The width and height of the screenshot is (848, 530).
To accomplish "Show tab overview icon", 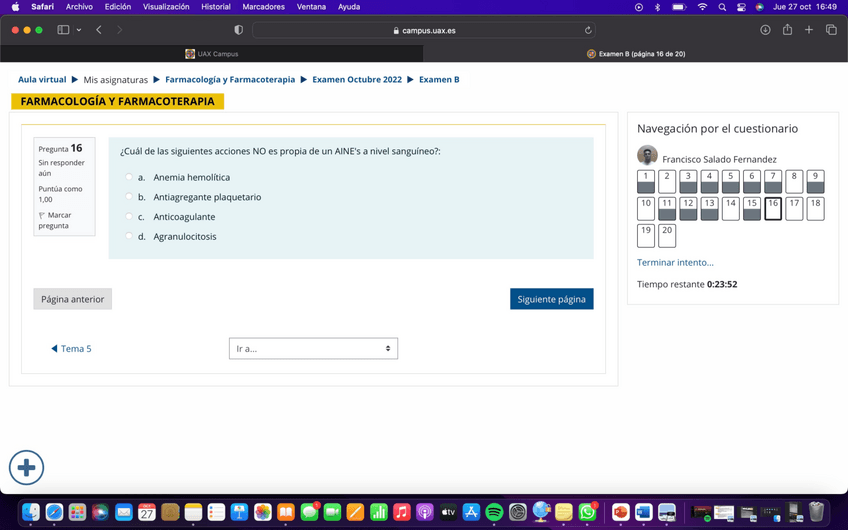I will point(831,30).
